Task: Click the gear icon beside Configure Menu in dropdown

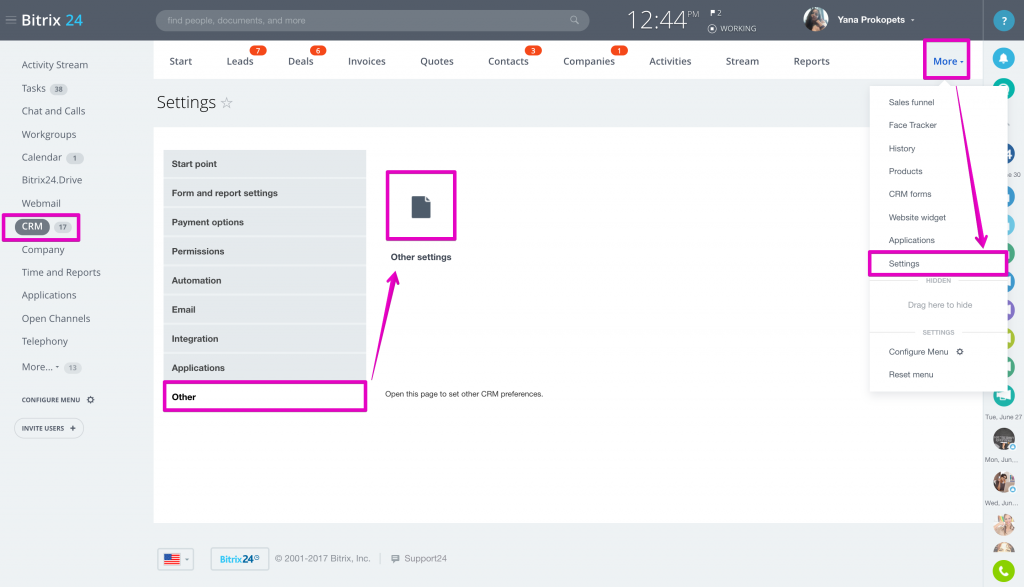Action: tap(960, 351)
